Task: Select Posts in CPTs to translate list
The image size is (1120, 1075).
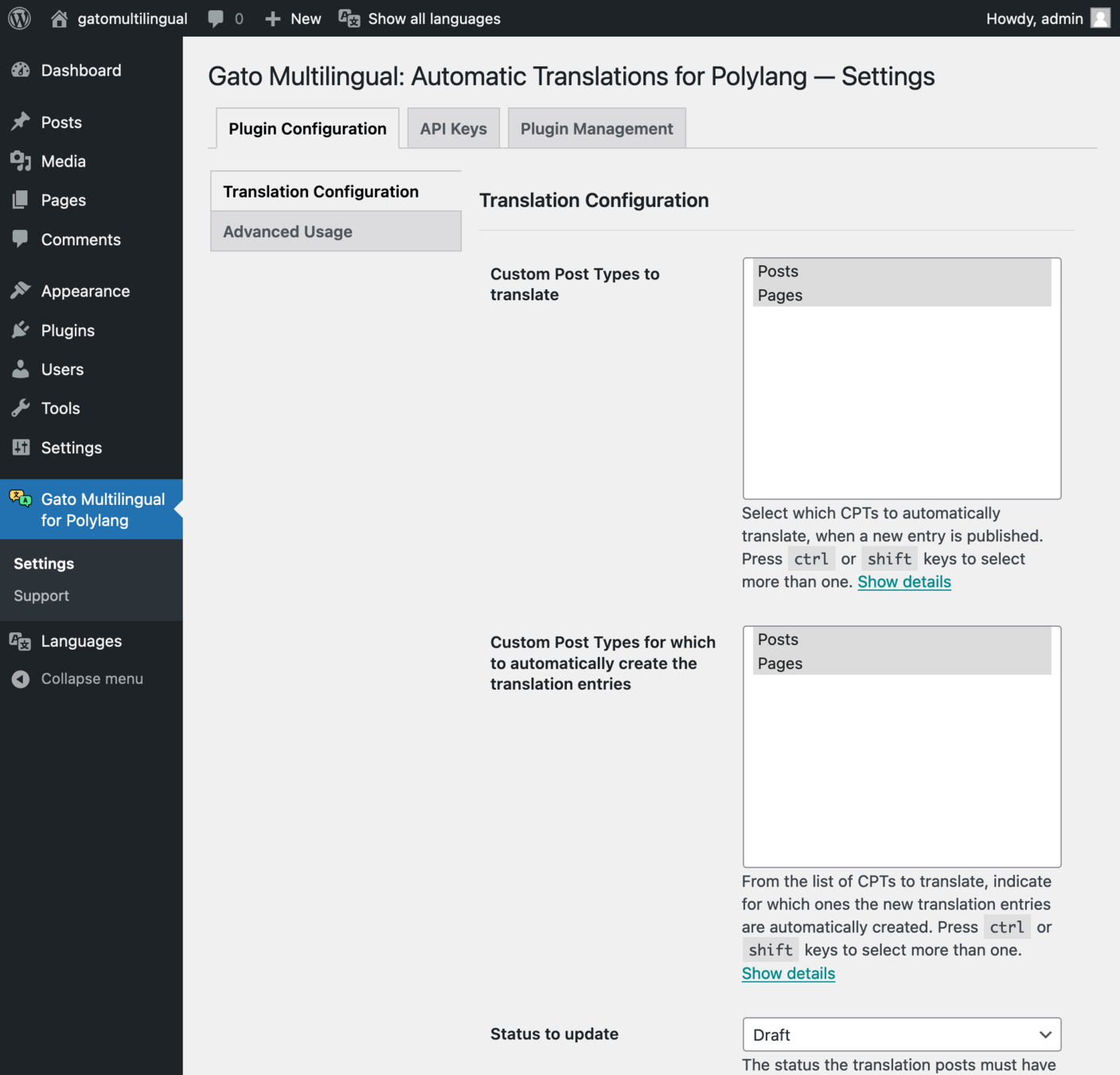Action: point(902,271)
